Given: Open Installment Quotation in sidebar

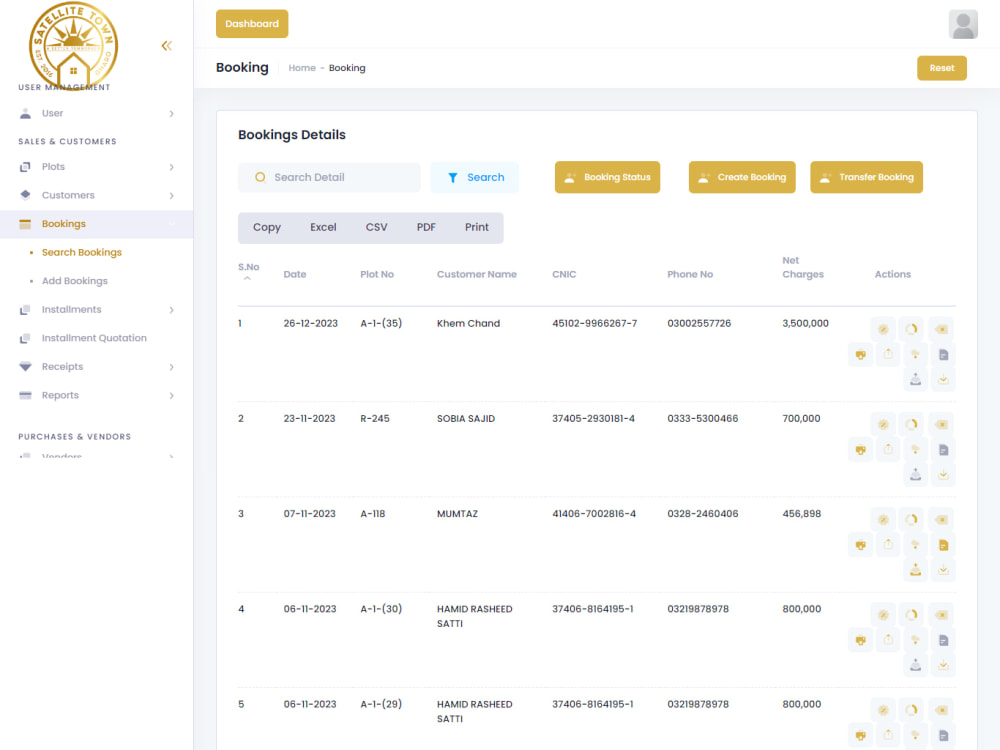Looking at the screenshot, I should tap(94, 338).
